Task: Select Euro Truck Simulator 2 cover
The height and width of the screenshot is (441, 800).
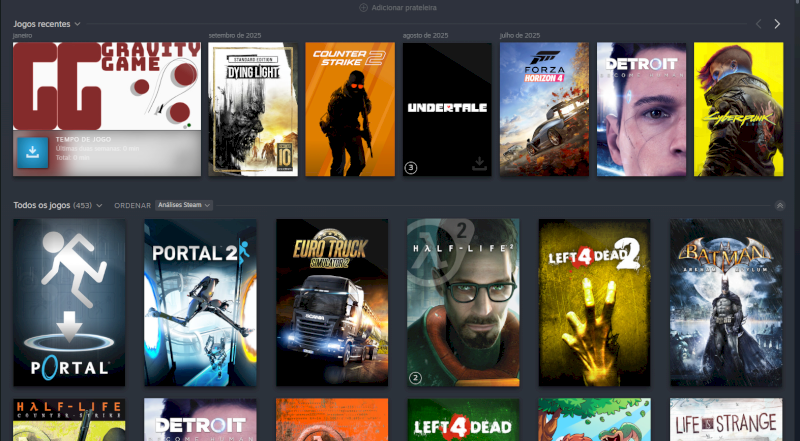Action: [x=332, y=302]
